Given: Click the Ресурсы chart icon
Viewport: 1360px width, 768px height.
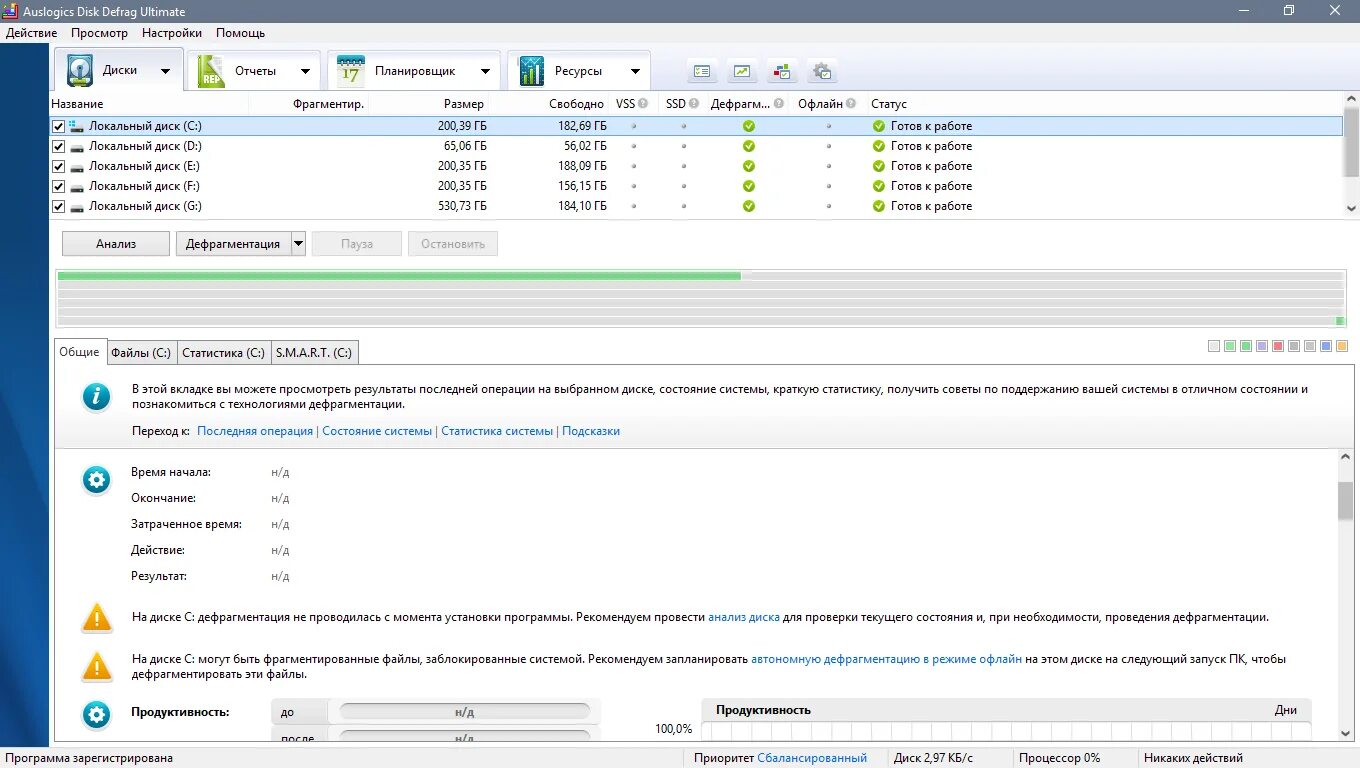Looking at the screenshot, I should [531, 71].
